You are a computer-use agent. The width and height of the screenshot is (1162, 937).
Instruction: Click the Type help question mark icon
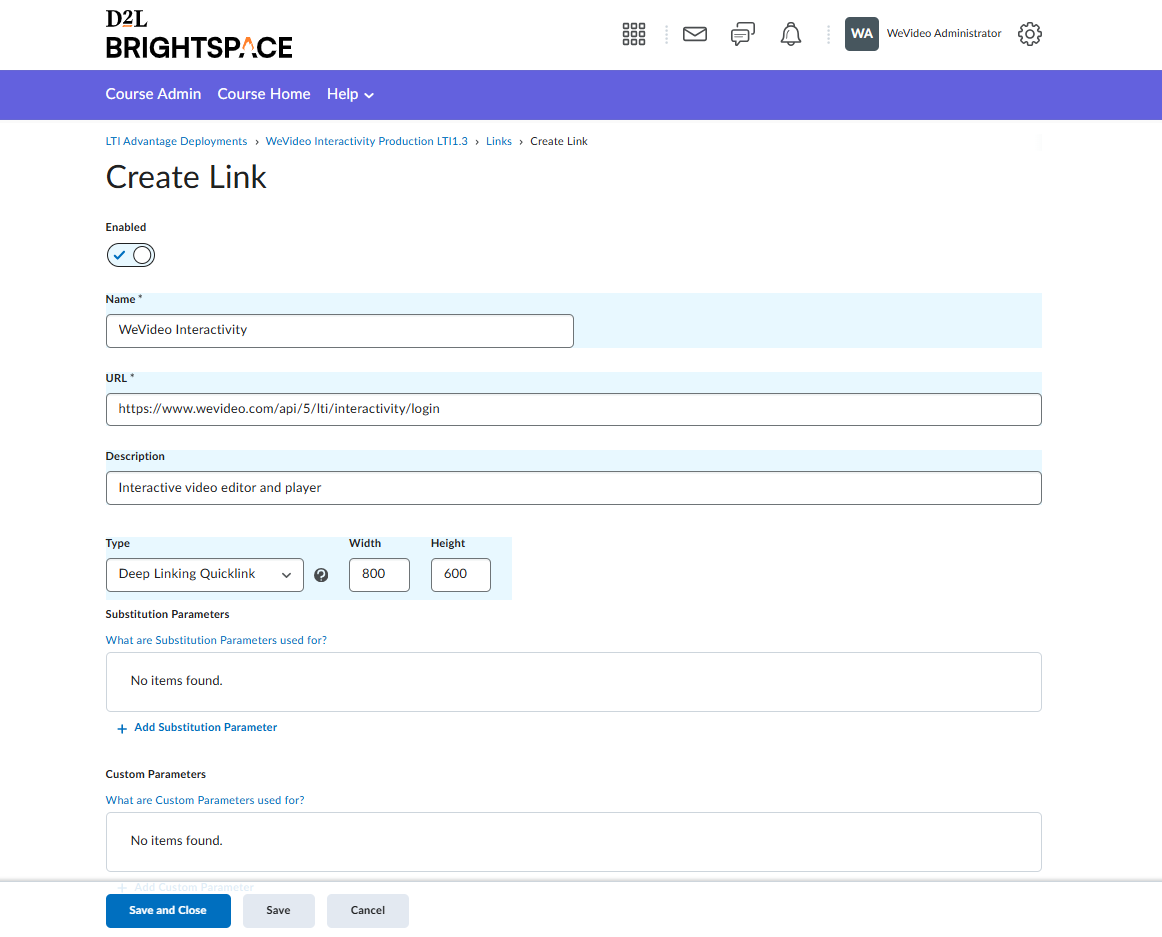[x=321, y=575]
